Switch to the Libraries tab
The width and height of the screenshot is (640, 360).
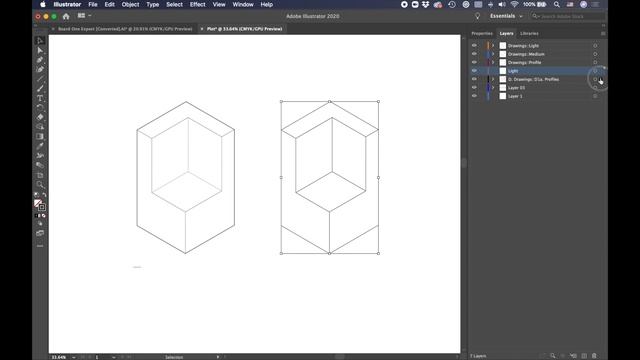pyautogui.click(x=529, y=33)
